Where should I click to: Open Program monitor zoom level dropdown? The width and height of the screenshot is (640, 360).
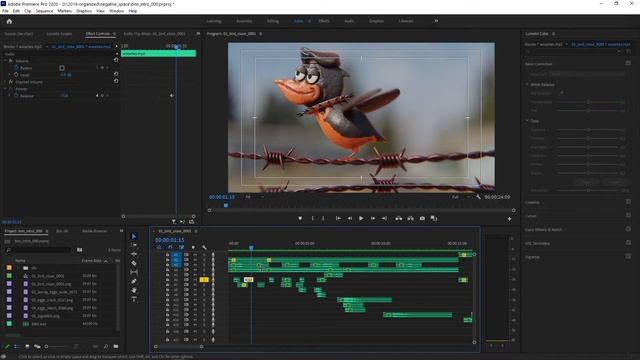tap(254, 197)
